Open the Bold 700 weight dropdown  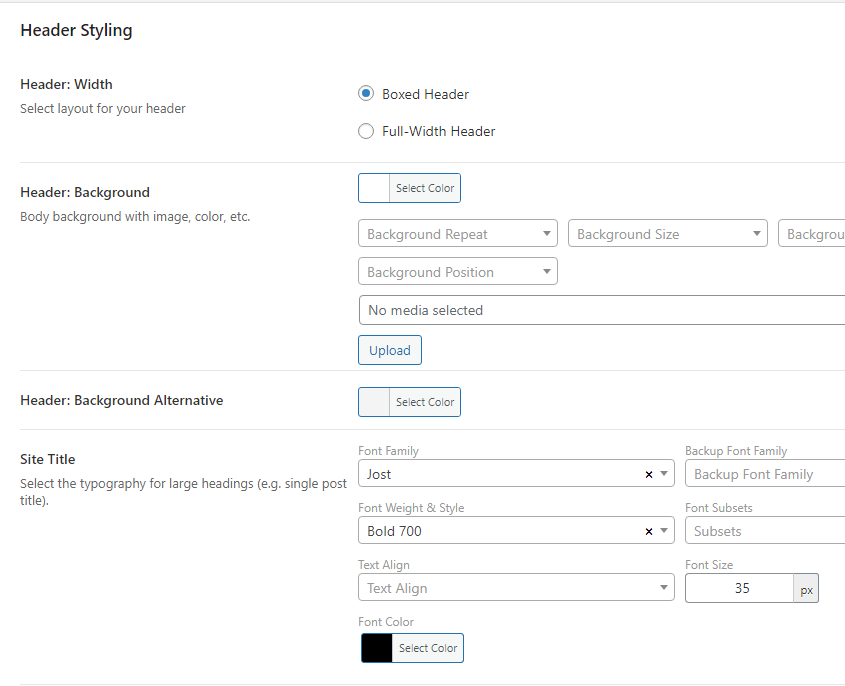coord(516,530)
